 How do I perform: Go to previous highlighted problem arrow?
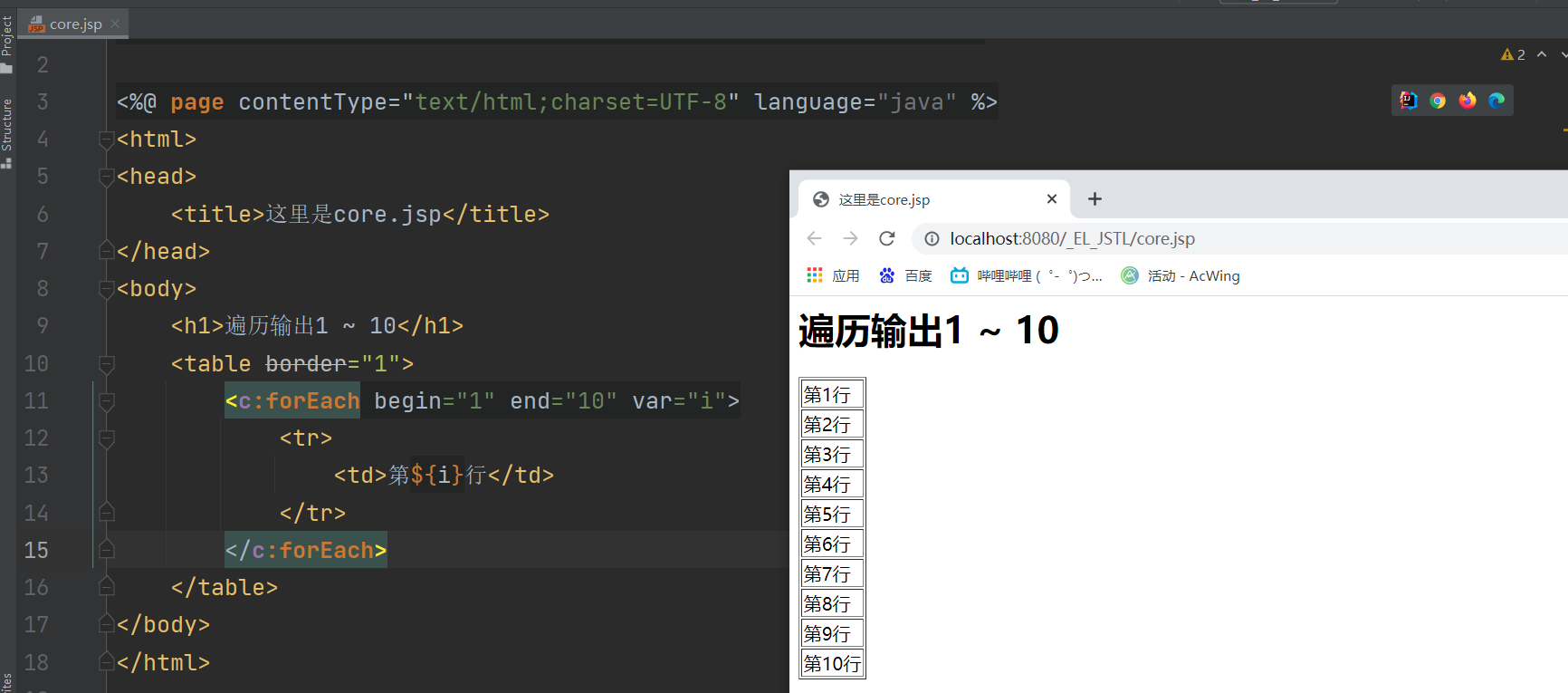pos(1542,54)
